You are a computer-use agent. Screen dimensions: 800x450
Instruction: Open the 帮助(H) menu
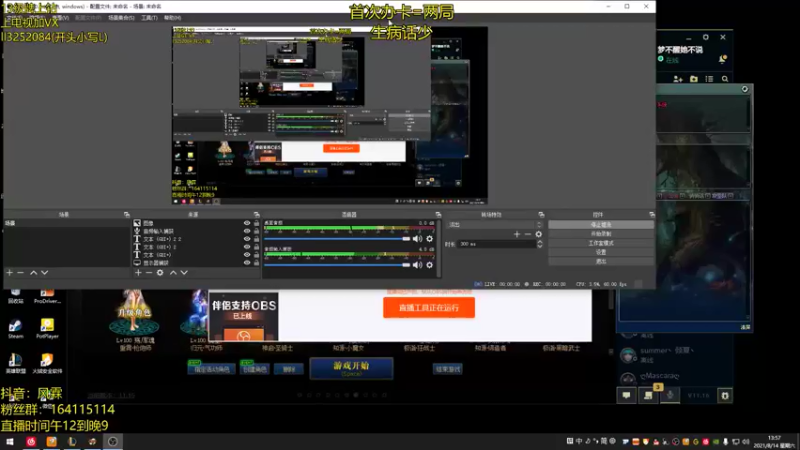[172, 18]
